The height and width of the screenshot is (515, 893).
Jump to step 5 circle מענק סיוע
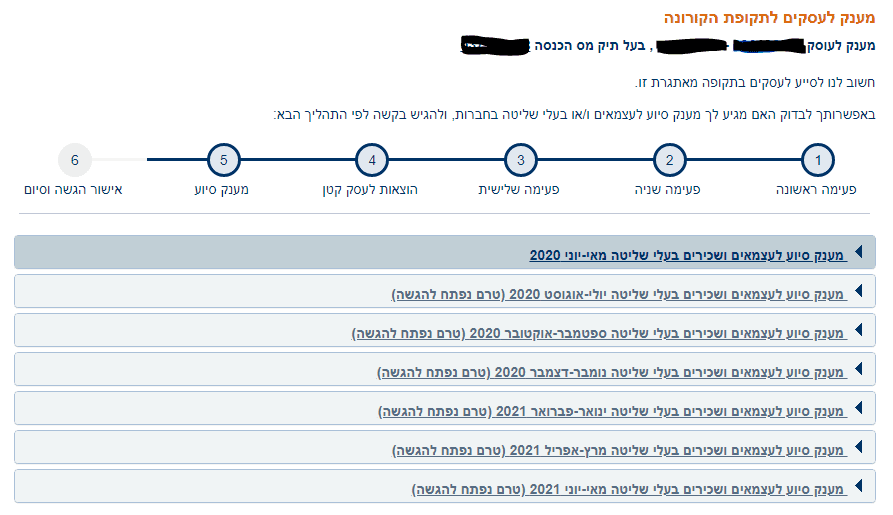point(223,160)
